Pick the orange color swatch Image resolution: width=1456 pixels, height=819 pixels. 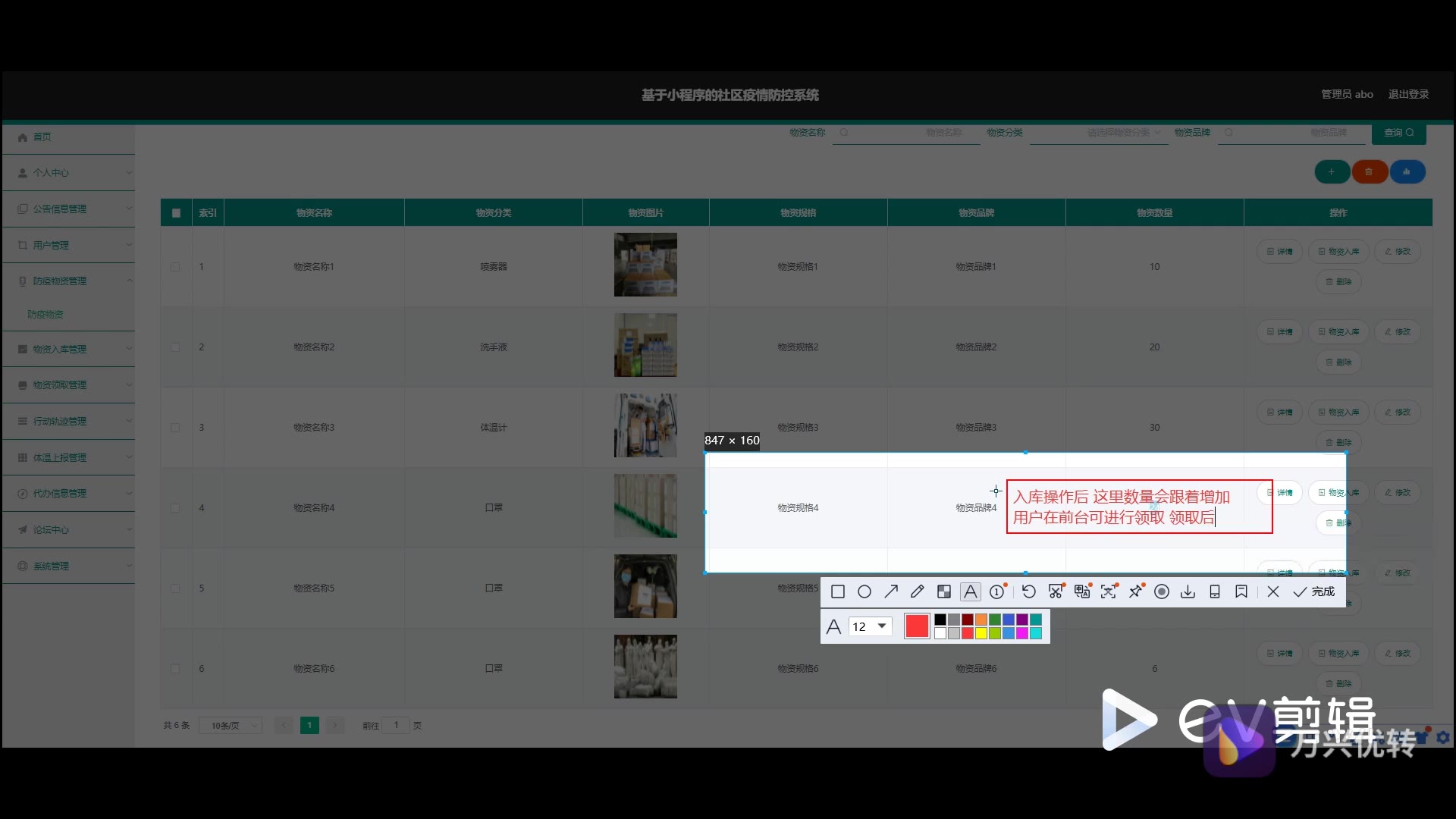tap(981, 620)
